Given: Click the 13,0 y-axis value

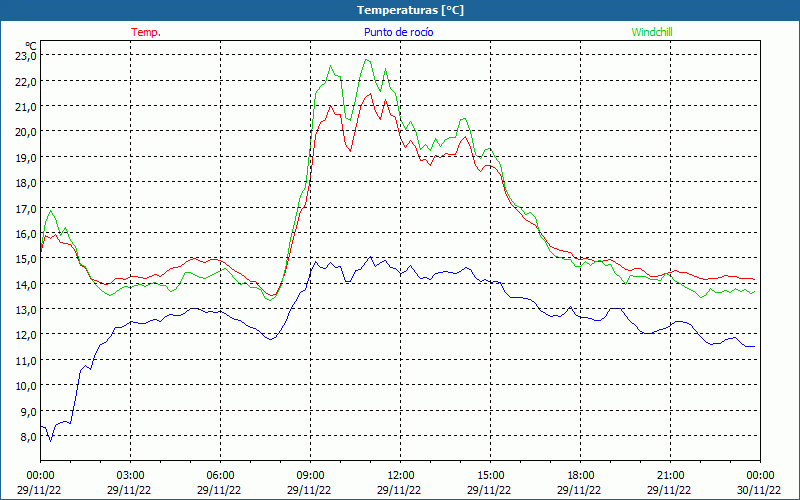Looking at the screenshot, I should (26, 310).
